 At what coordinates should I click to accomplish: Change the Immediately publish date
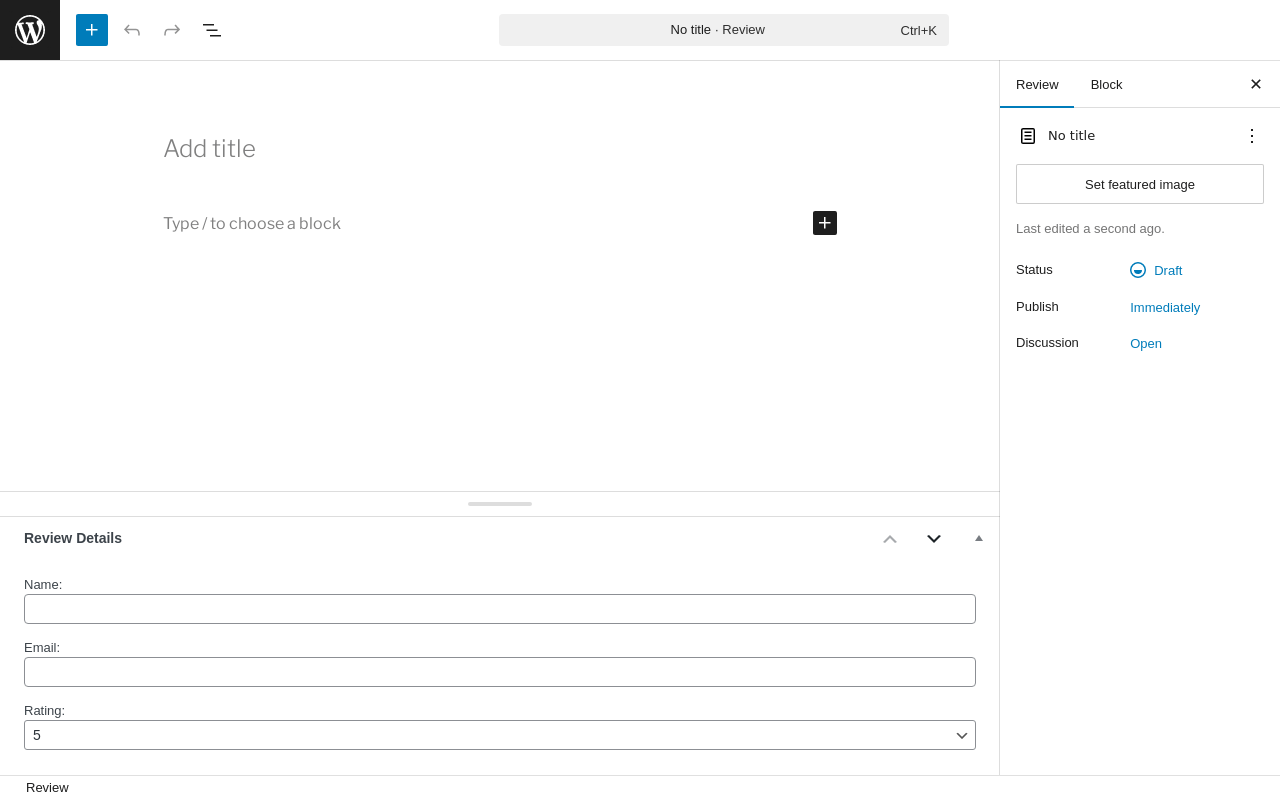tap(1165, 307)
